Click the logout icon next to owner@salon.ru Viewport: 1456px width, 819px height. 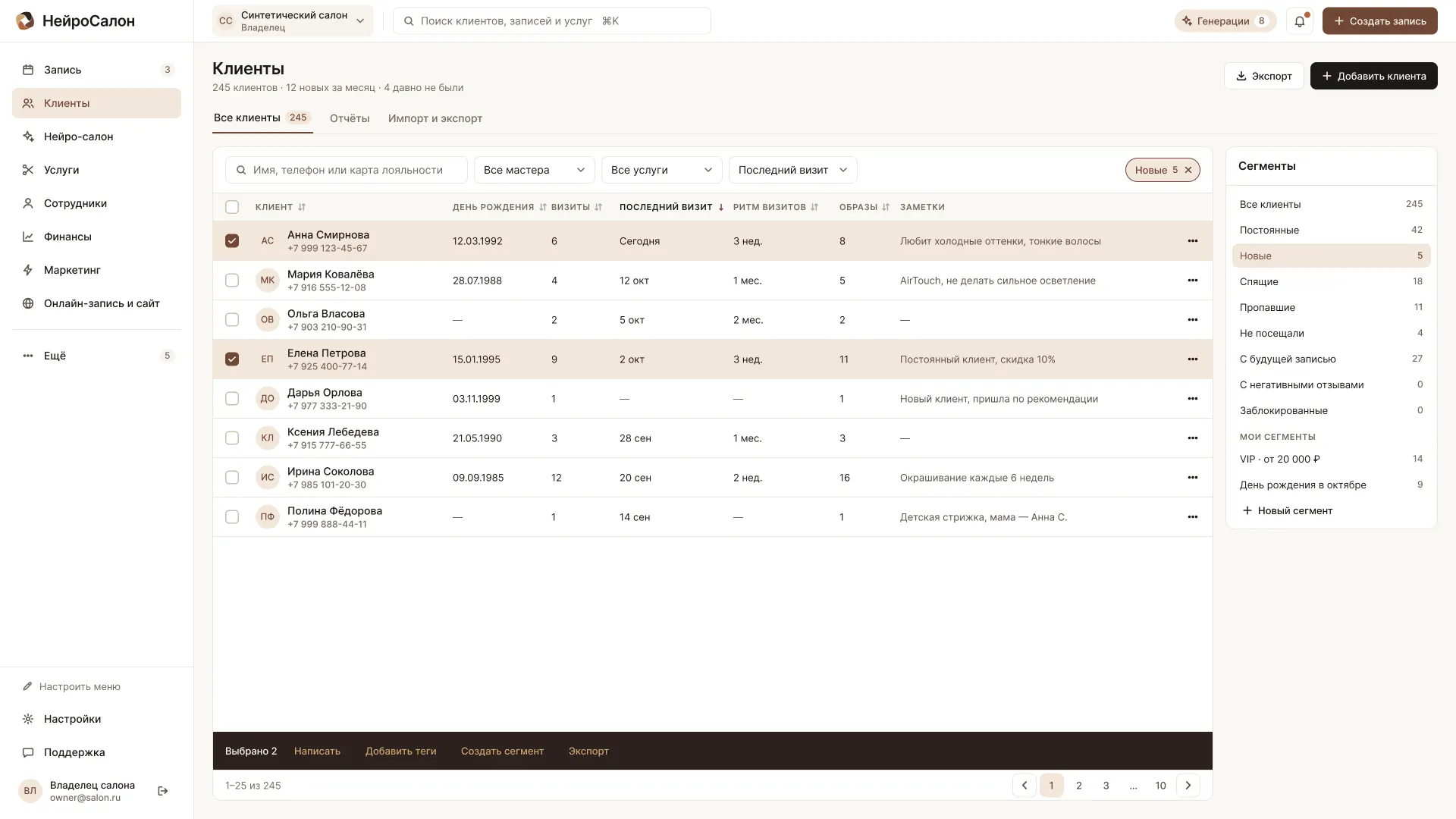(x=162, y=791)
